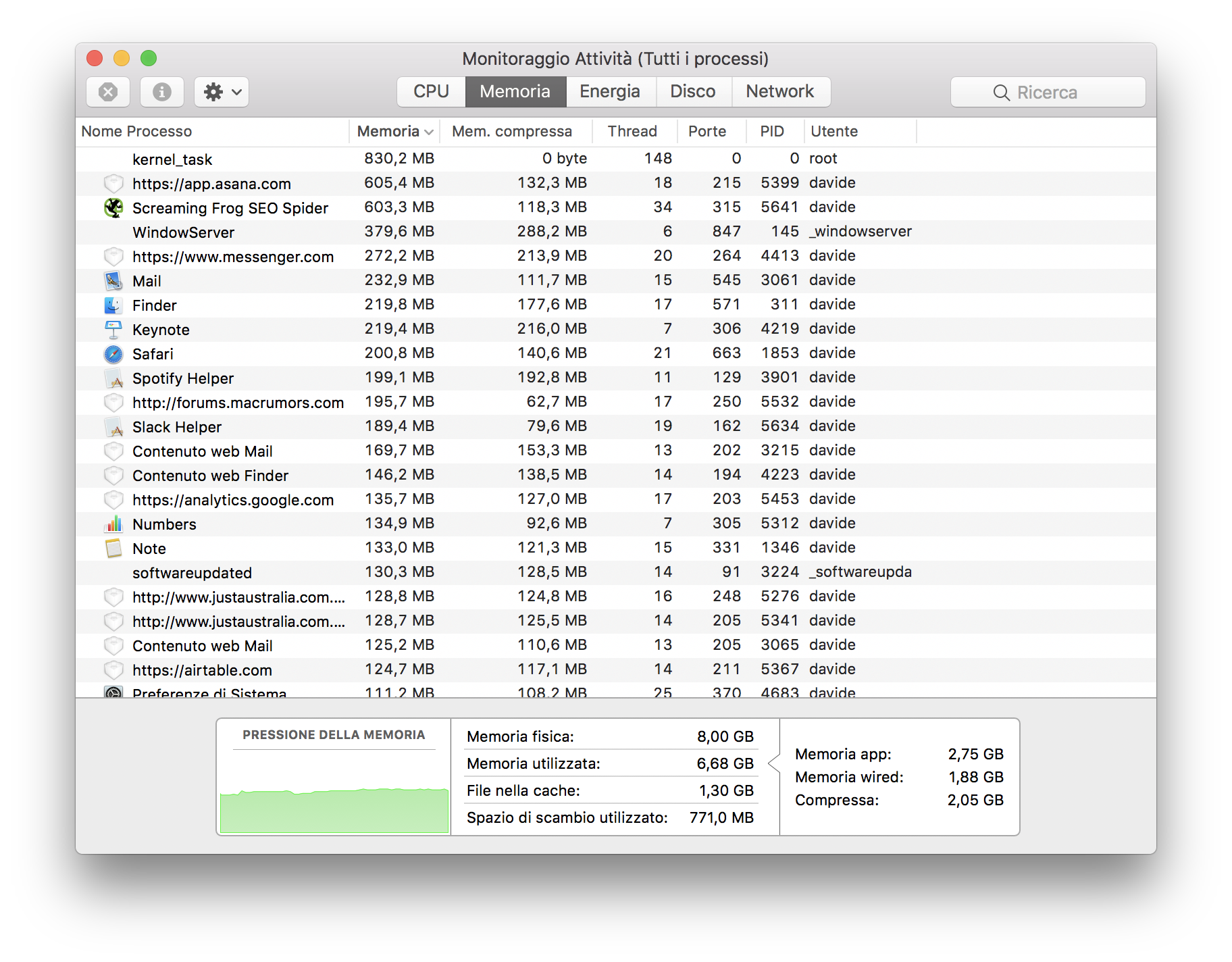
Task: Click the quit process toolbar button
Action: point(108,92)
